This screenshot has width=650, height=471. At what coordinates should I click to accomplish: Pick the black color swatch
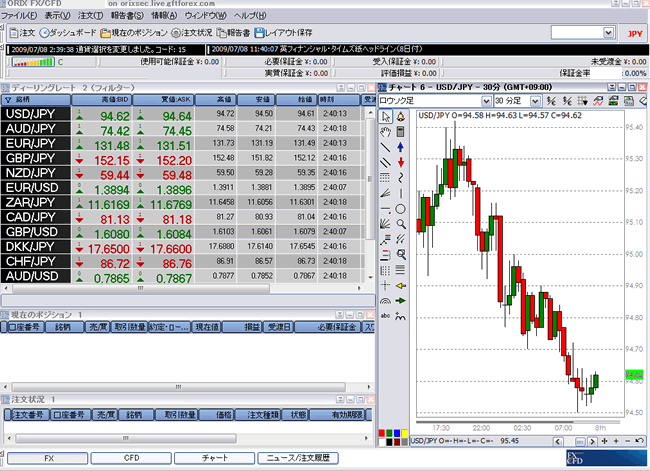point(389,442)
